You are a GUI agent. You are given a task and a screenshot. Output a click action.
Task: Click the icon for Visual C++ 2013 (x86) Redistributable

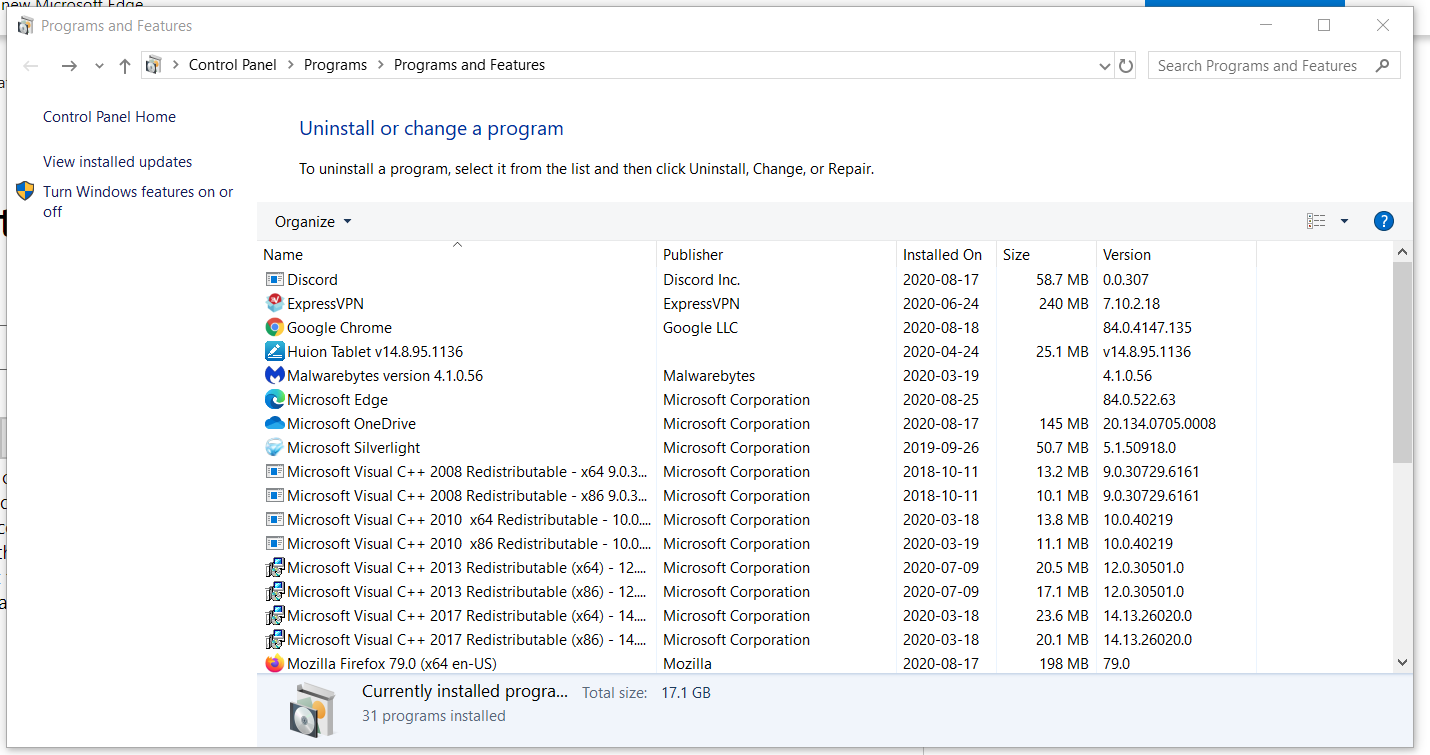275,592
